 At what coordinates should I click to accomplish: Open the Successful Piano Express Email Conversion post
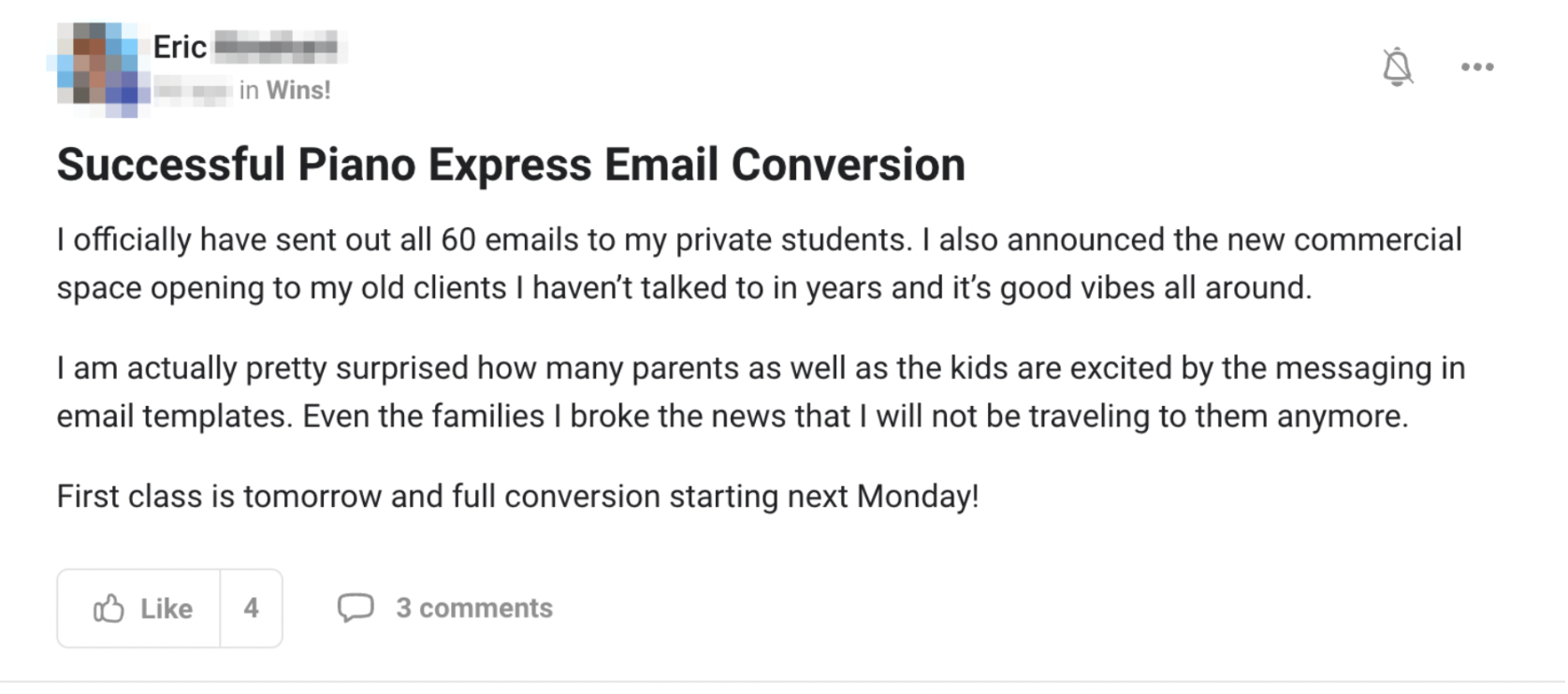pos(511,165)
